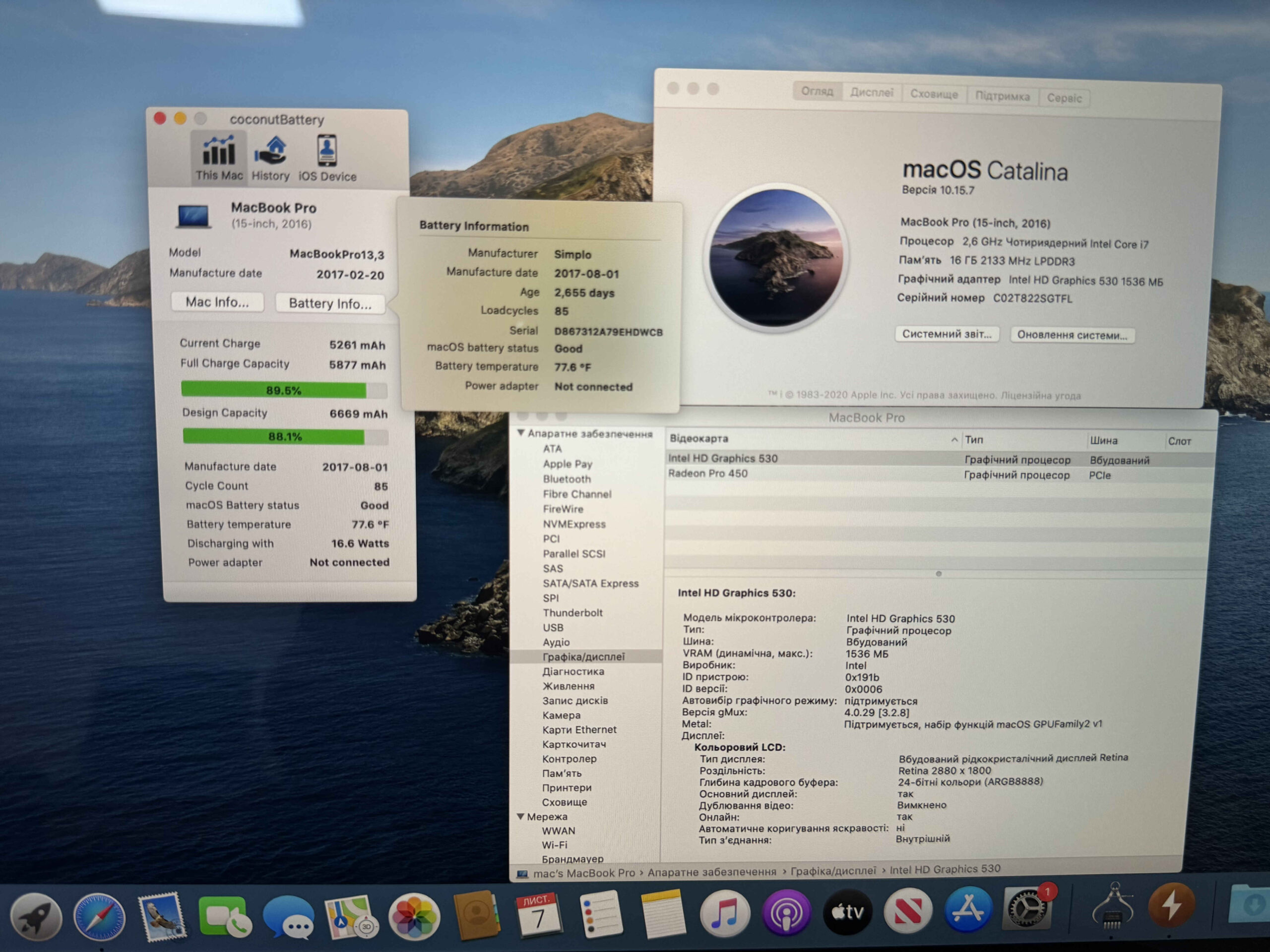This screenshot has height=952, width=1270.
Task: Select Fibre Channel in the sidebar
Action: (577, 493)
